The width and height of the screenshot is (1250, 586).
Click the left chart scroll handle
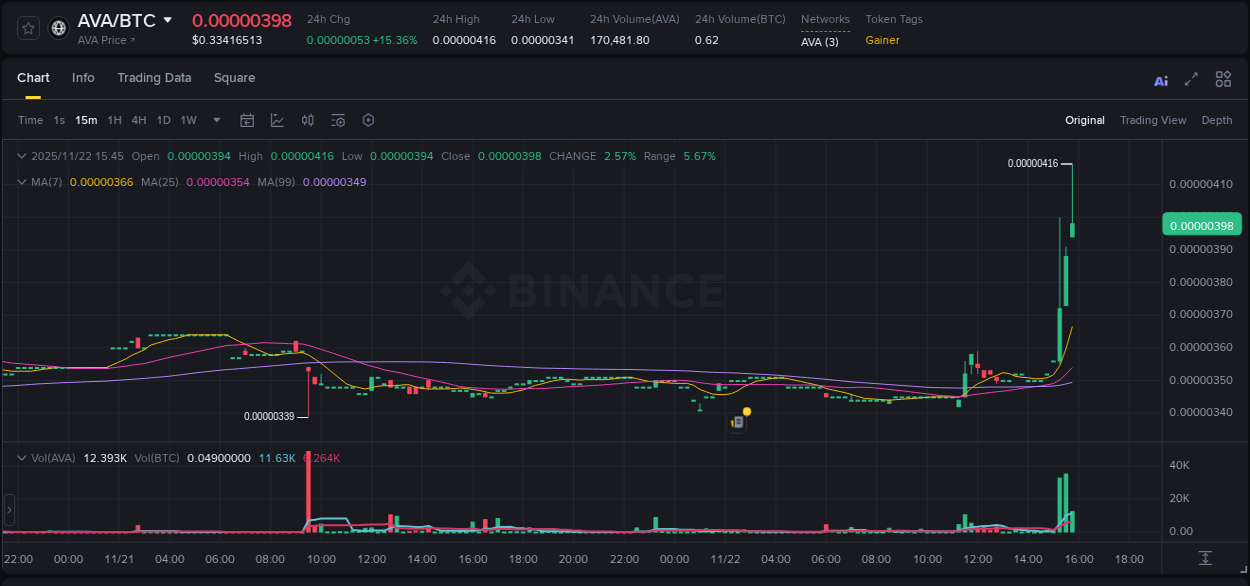pyautogui.click(x=8, y=510)
